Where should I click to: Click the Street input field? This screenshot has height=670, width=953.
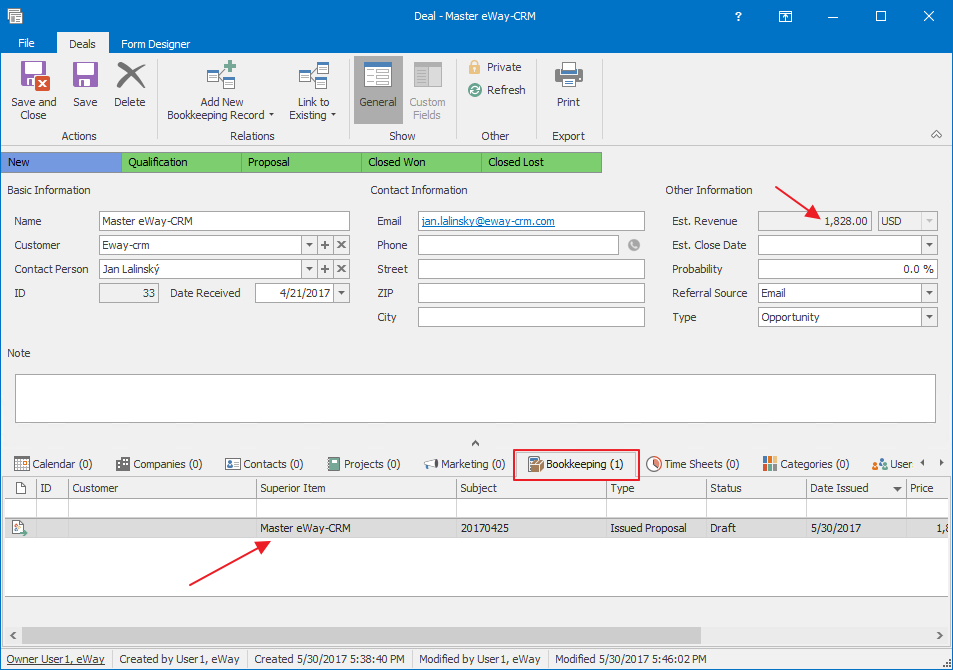click(531, 269)
